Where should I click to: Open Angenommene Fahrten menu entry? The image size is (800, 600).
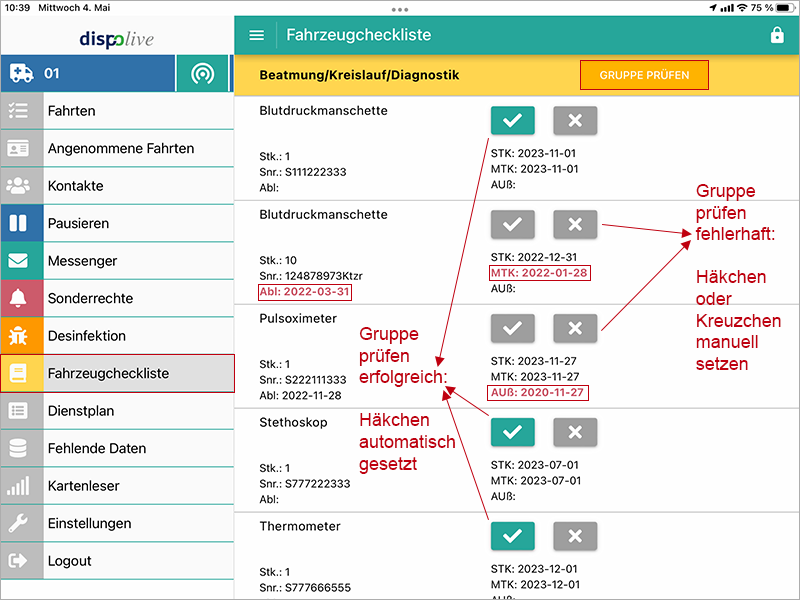(117, 148)
